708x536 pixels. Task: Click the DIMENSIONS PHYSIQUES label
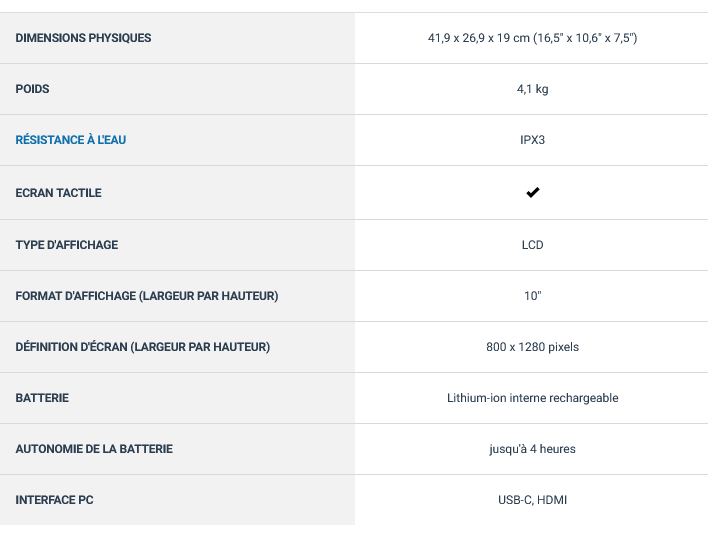83,38
